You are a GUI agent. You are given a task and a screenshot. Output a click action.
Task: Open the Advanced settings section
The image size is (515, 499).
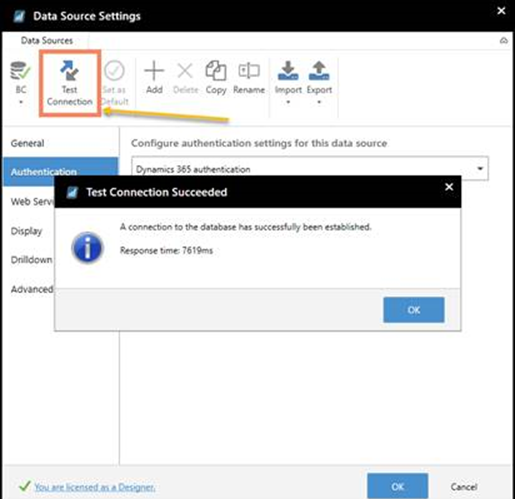click(x=32, y=289)
